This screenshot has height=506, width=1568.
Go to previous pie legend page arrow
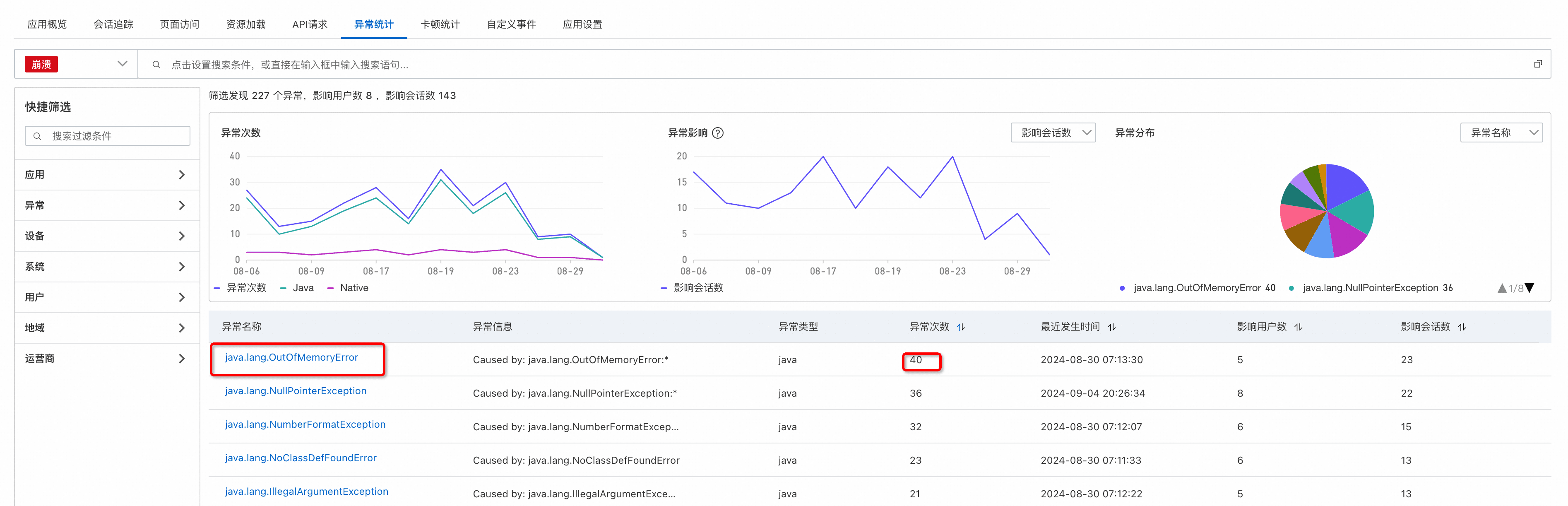[x=1502, y=288]
